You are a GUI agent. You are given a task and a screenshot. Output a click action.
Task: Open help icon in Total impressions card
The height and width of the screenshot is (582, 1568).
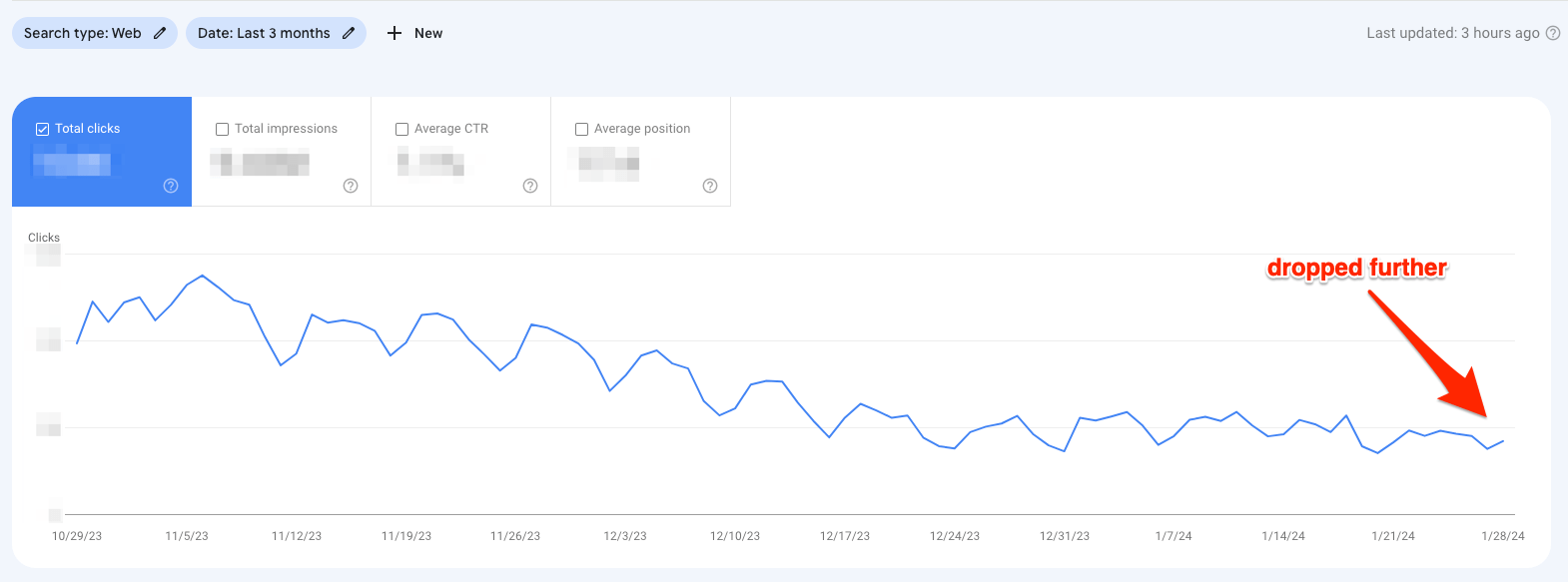(351, 186)
